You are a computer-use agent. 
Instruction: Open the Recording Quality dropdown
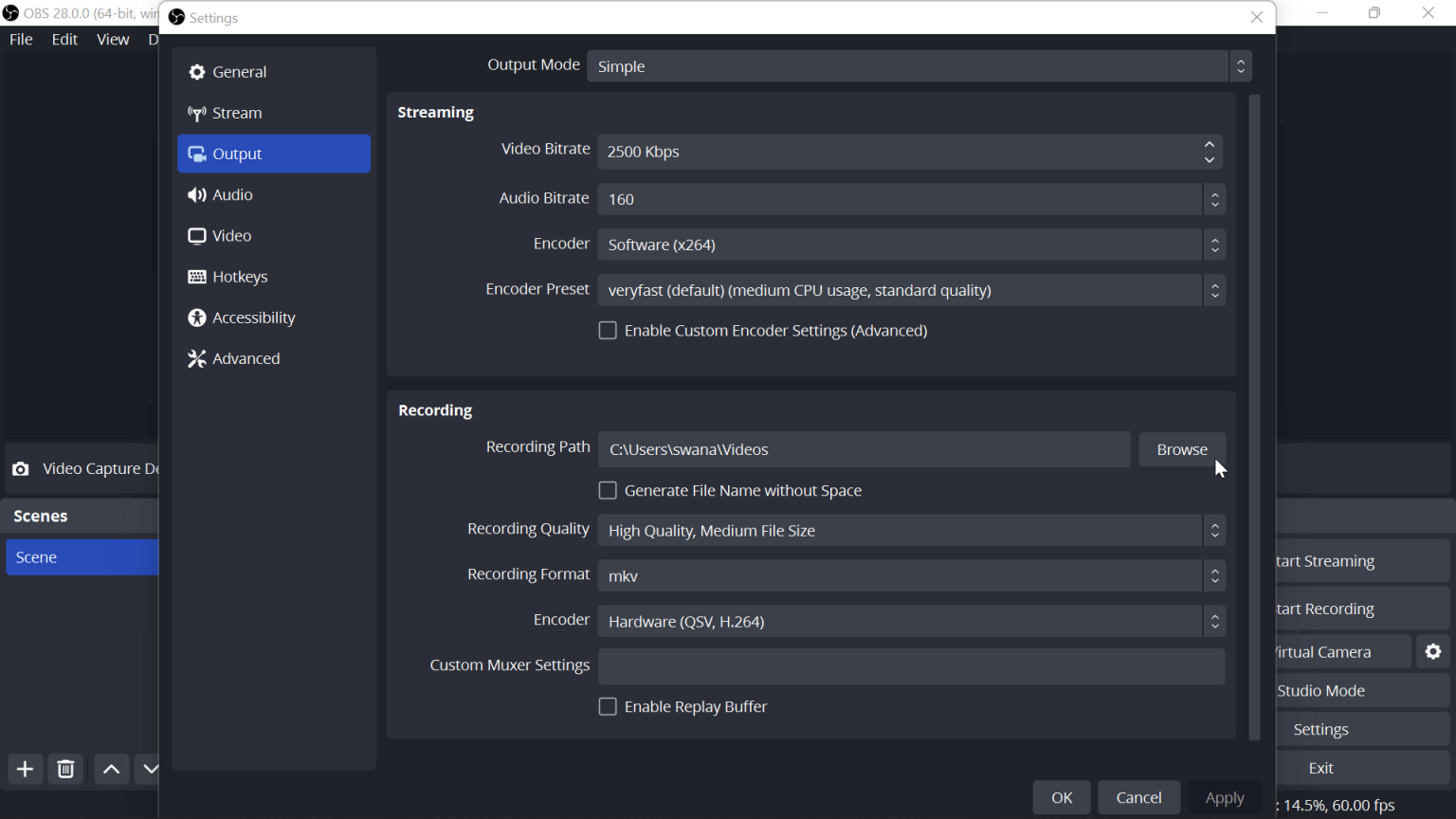1214,530
